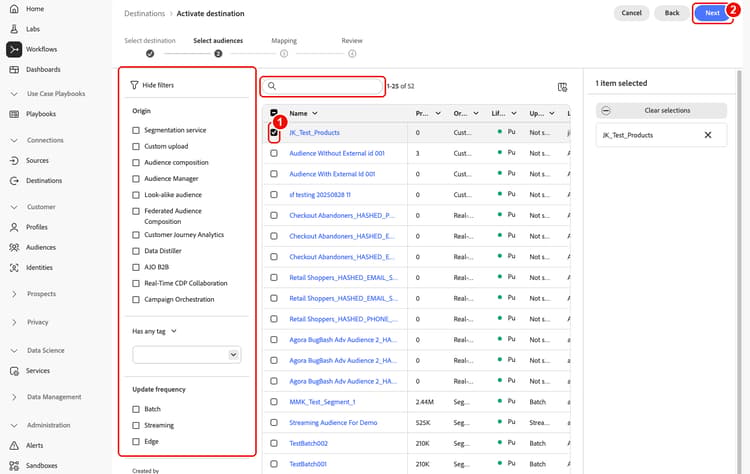
Task: Go to the Review step label
Action: tap(352, 41)
